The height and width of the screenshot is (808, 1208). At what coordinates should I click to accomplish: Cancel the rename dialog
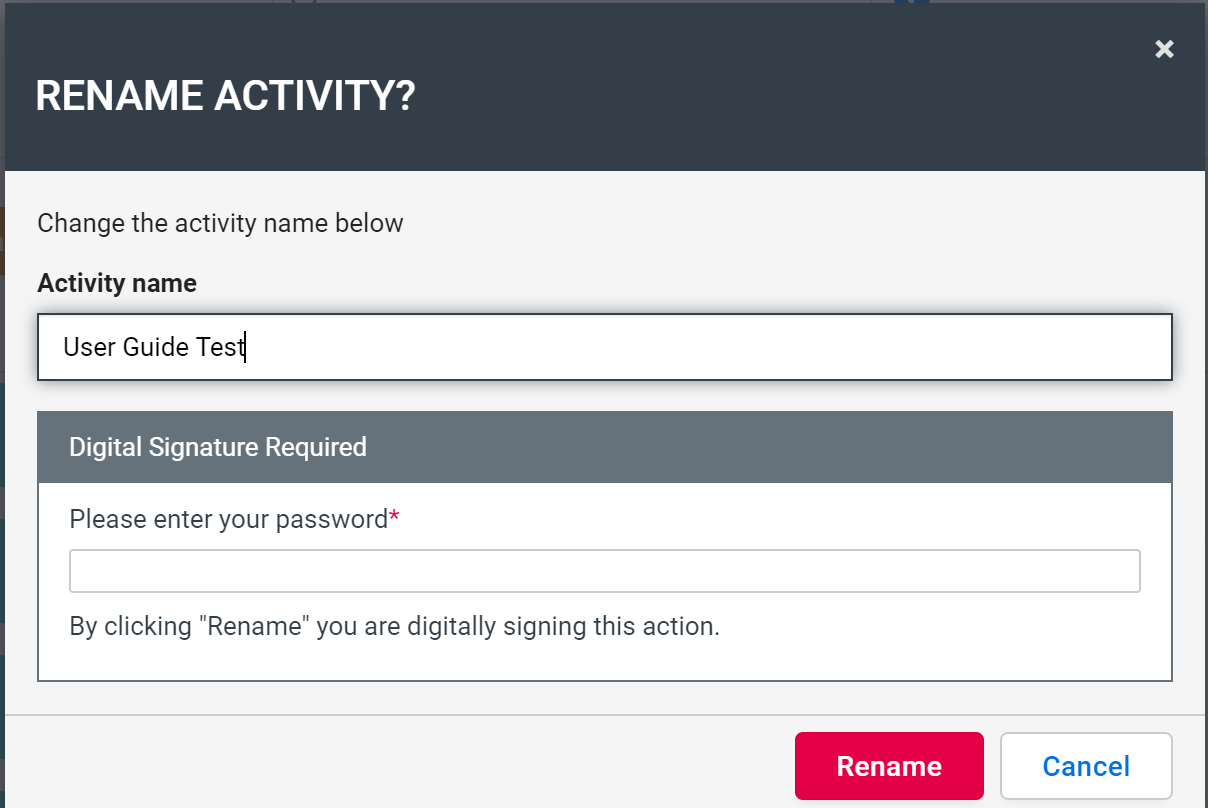pos(1086,766)
